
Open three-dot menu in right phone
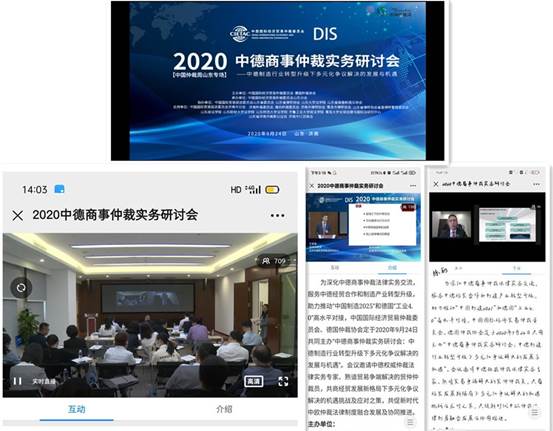[x=536, y=184]
